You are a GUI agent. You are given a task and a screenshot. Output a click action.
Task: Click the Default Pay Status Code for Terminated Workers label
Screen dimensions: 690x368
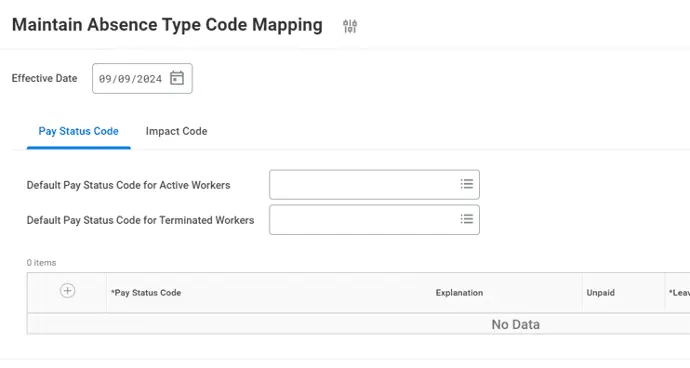(140, 220)
